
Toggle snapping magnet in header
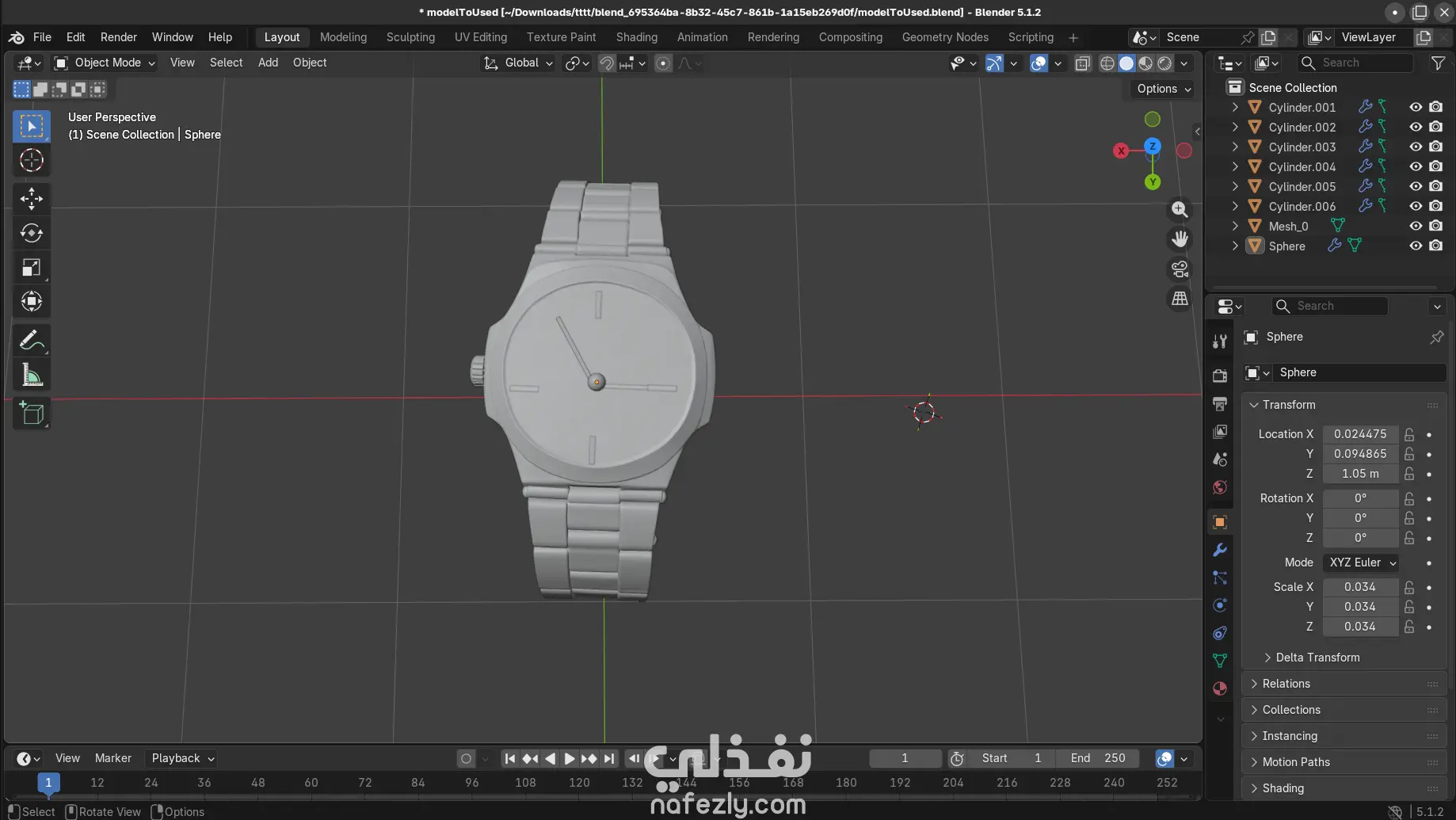[x=607, y=63]
